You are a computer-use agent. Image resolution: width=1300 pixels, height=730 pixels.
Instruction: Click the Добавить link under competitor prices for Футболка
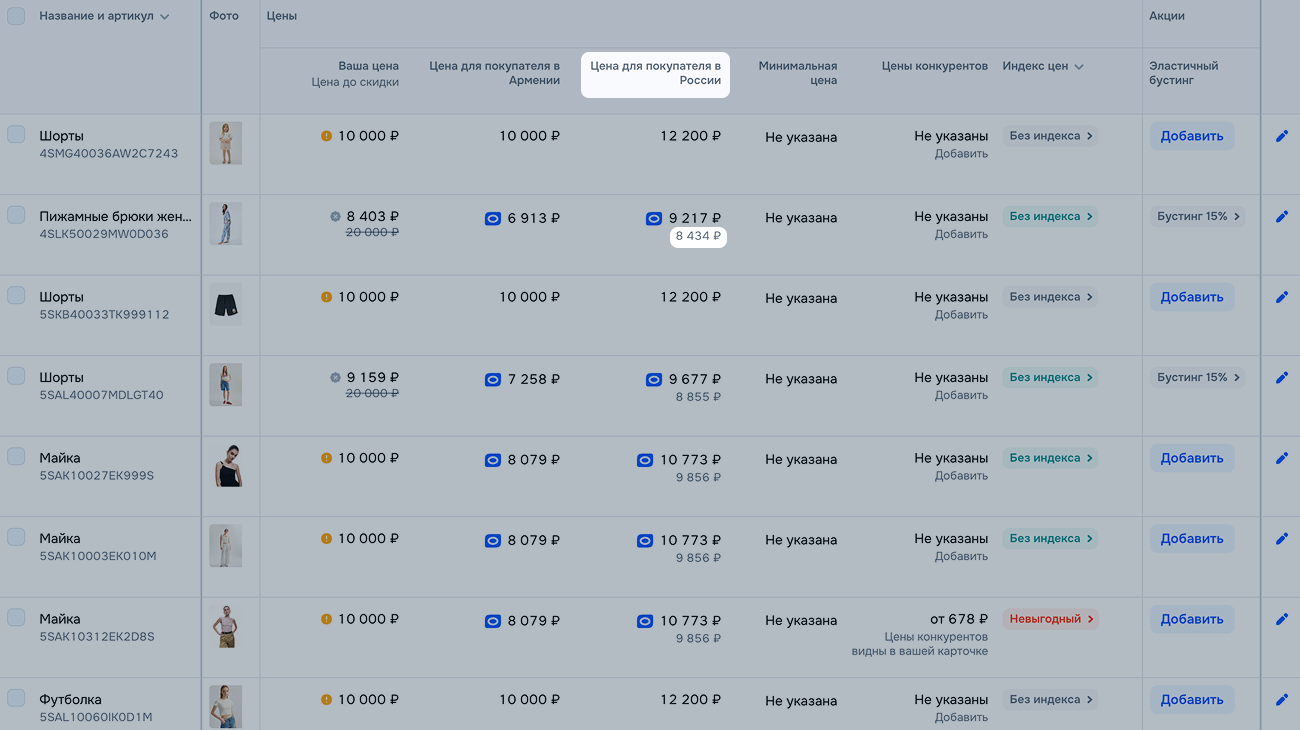pos(961,717)
